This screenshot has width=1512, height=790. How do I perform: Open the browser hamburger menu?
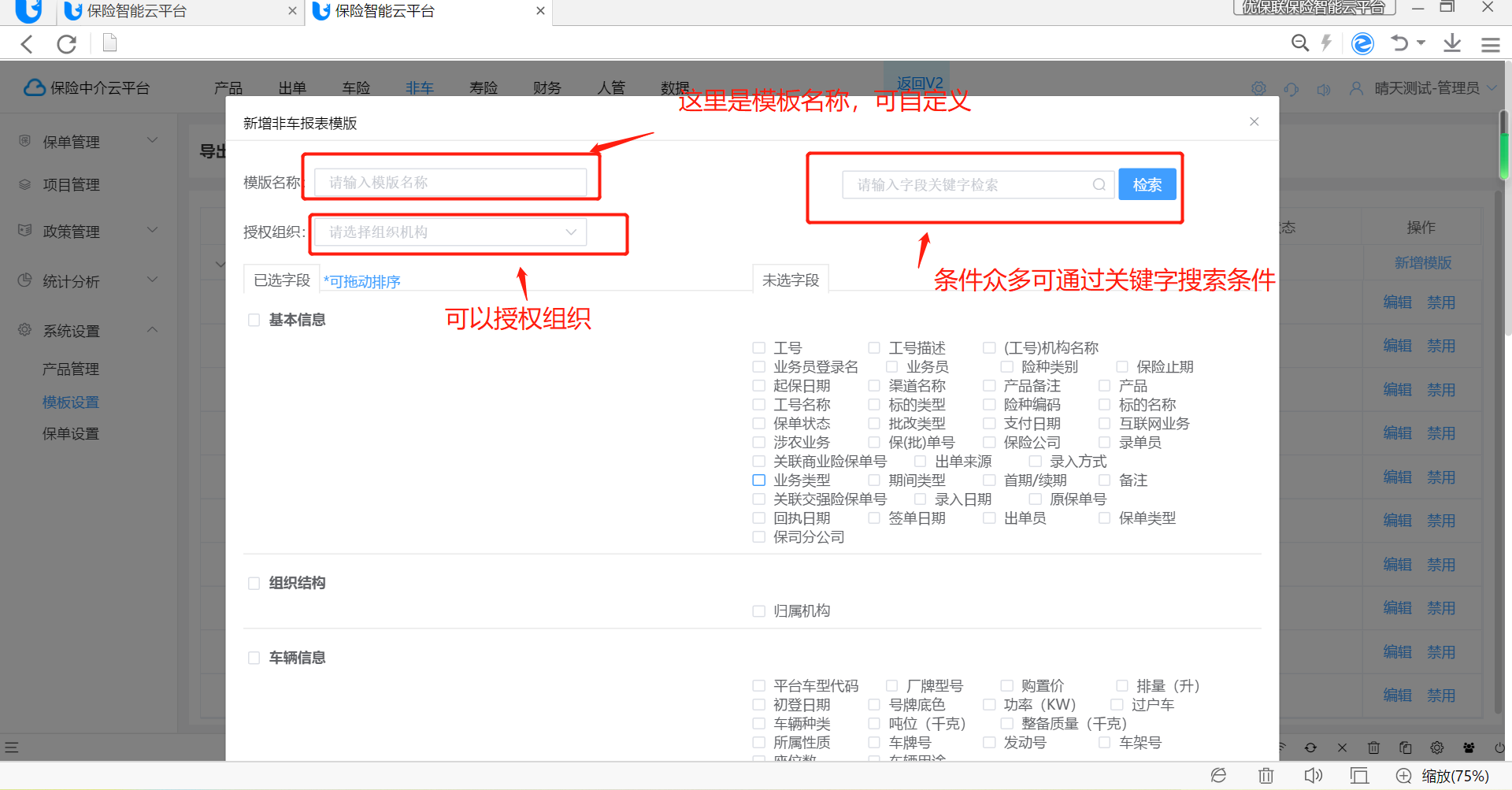click(1490, 45)
